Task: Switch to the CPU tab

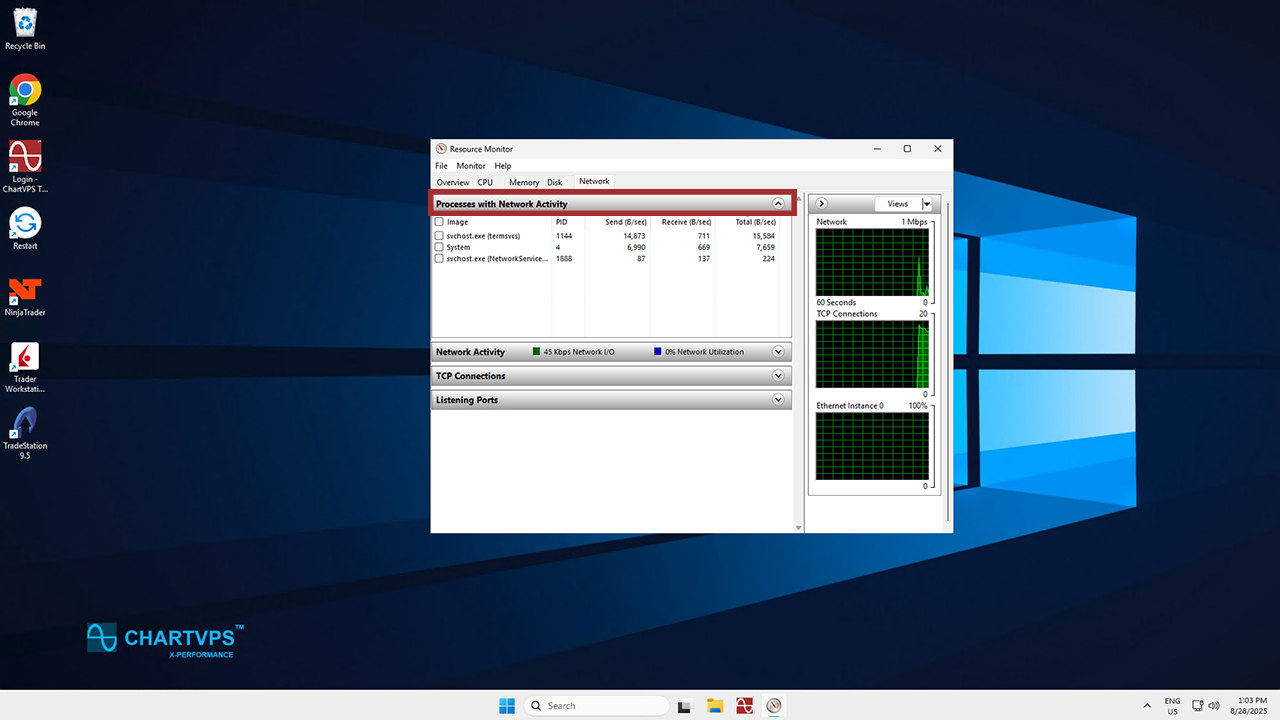Action: click(485, 182)
